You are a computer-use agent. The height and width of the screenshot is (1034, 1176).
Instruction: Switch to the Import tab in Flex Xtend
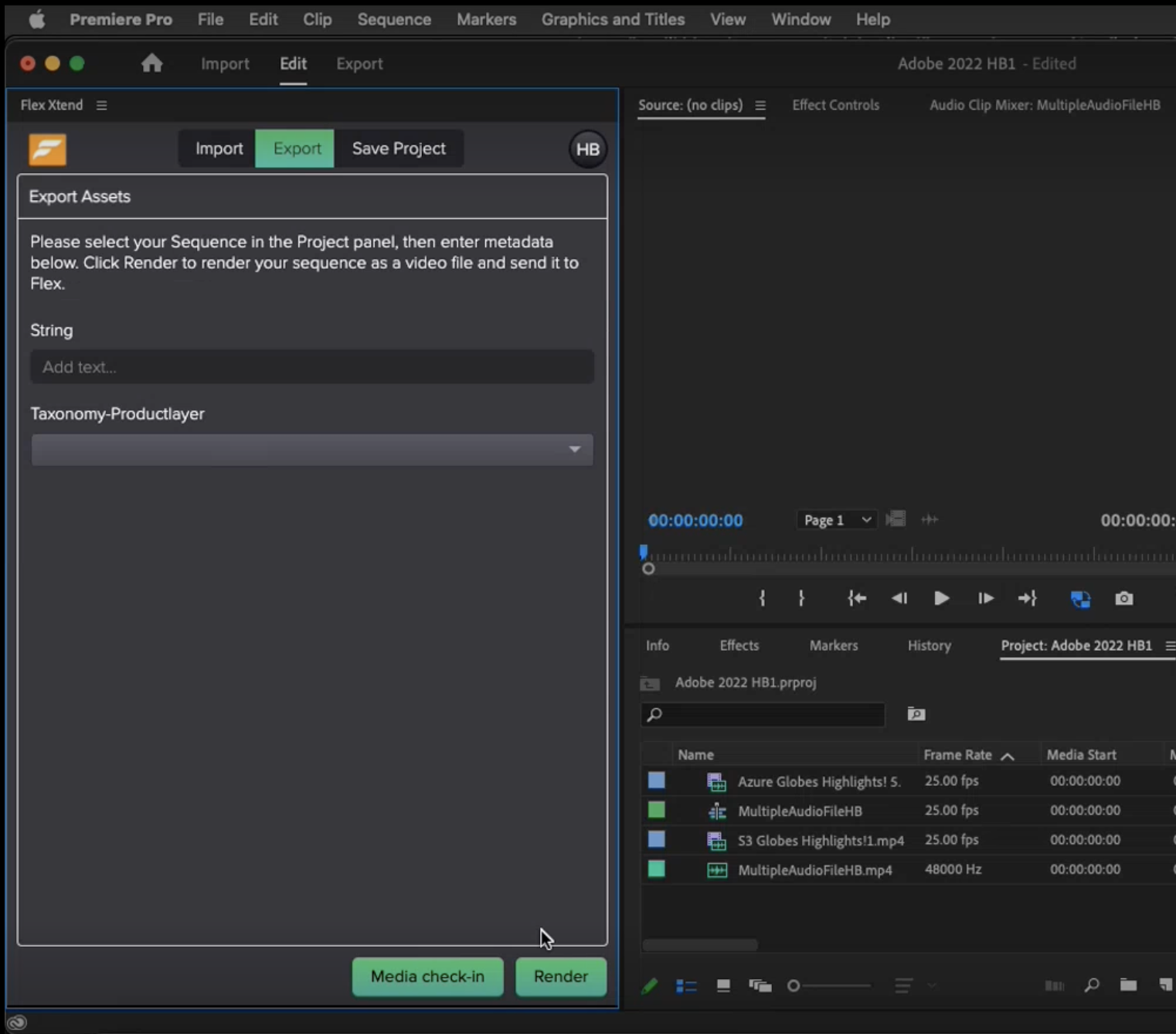click(x=219, y=148)
